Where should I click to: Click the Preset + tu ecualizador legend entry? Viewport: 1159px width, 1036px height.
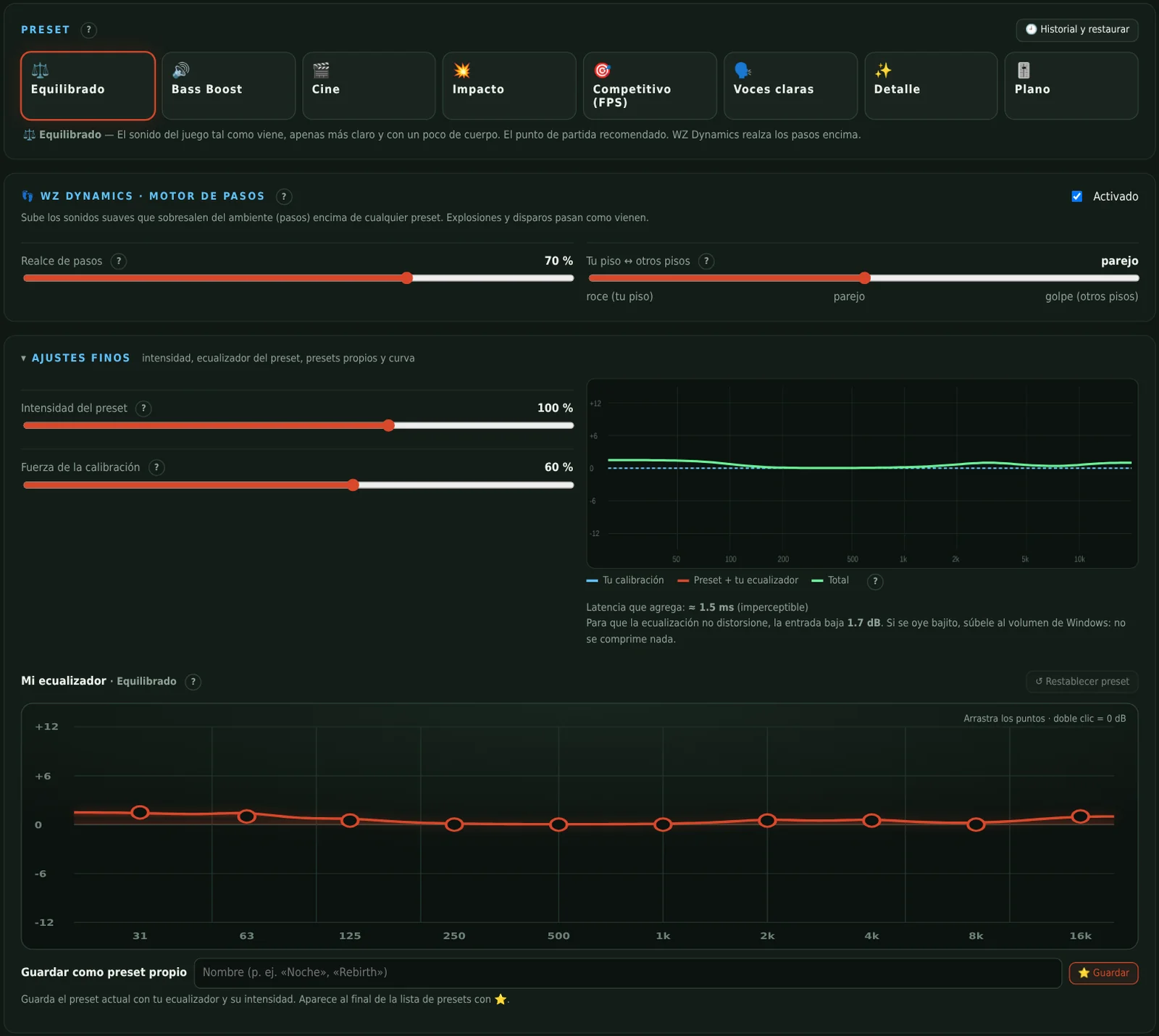737,580
